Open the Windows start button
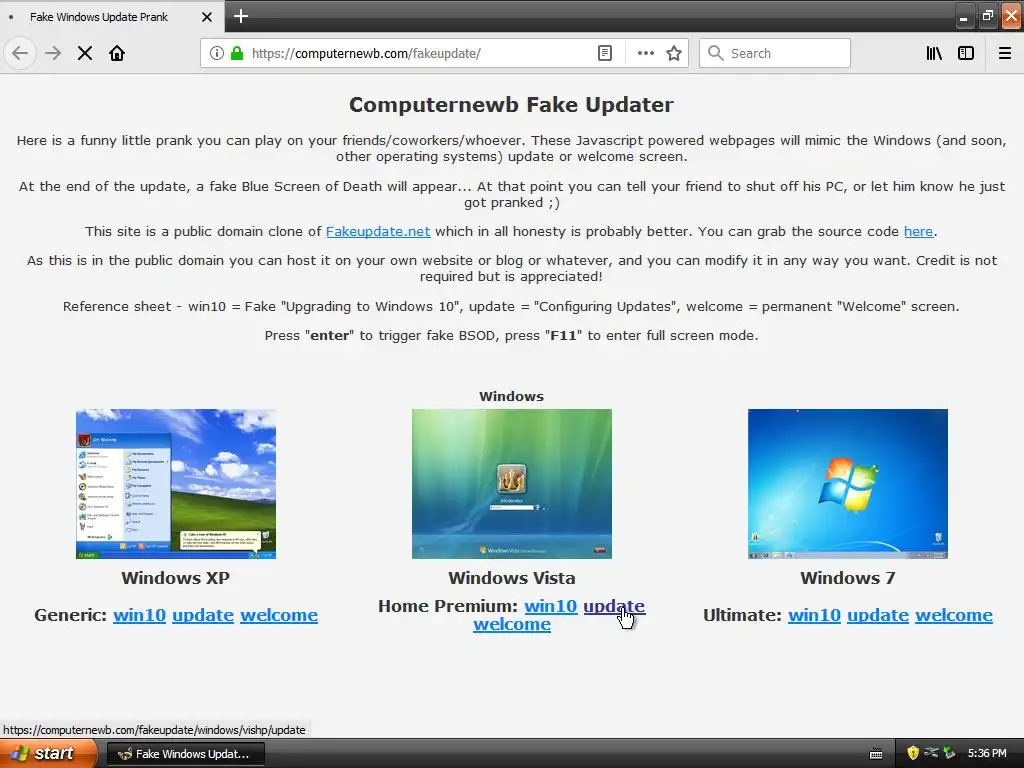The image size is (1024, 768). [x=47, y=754]
